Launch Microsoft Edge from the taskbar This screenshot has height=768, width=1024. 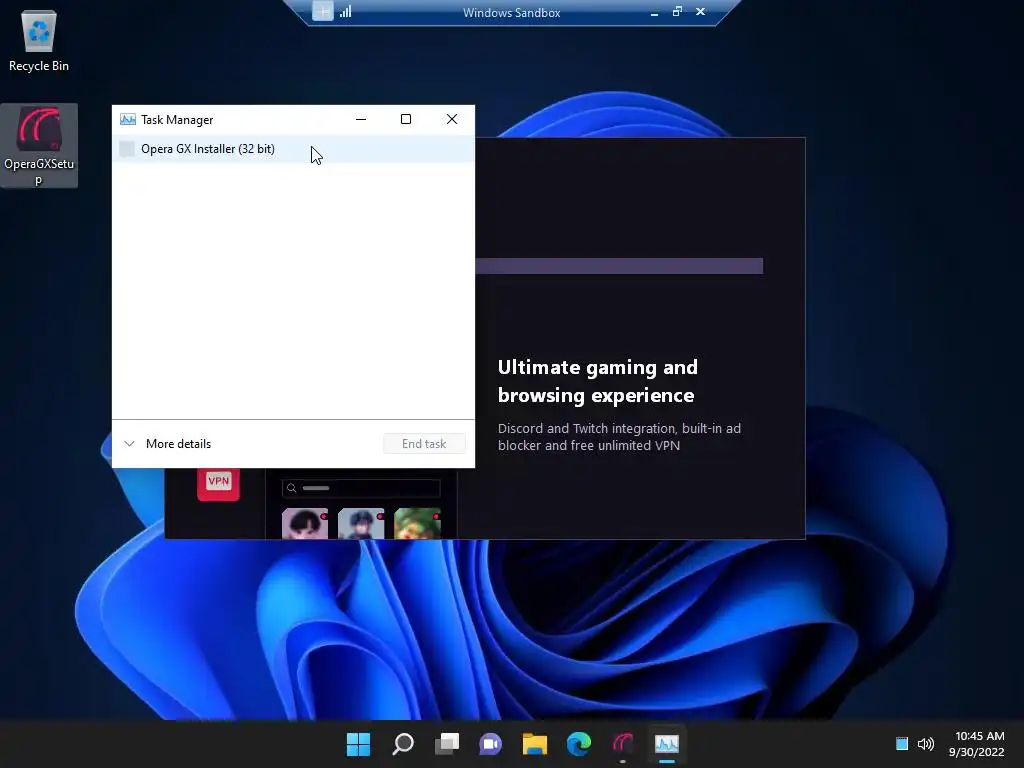[x=579, y=744]
